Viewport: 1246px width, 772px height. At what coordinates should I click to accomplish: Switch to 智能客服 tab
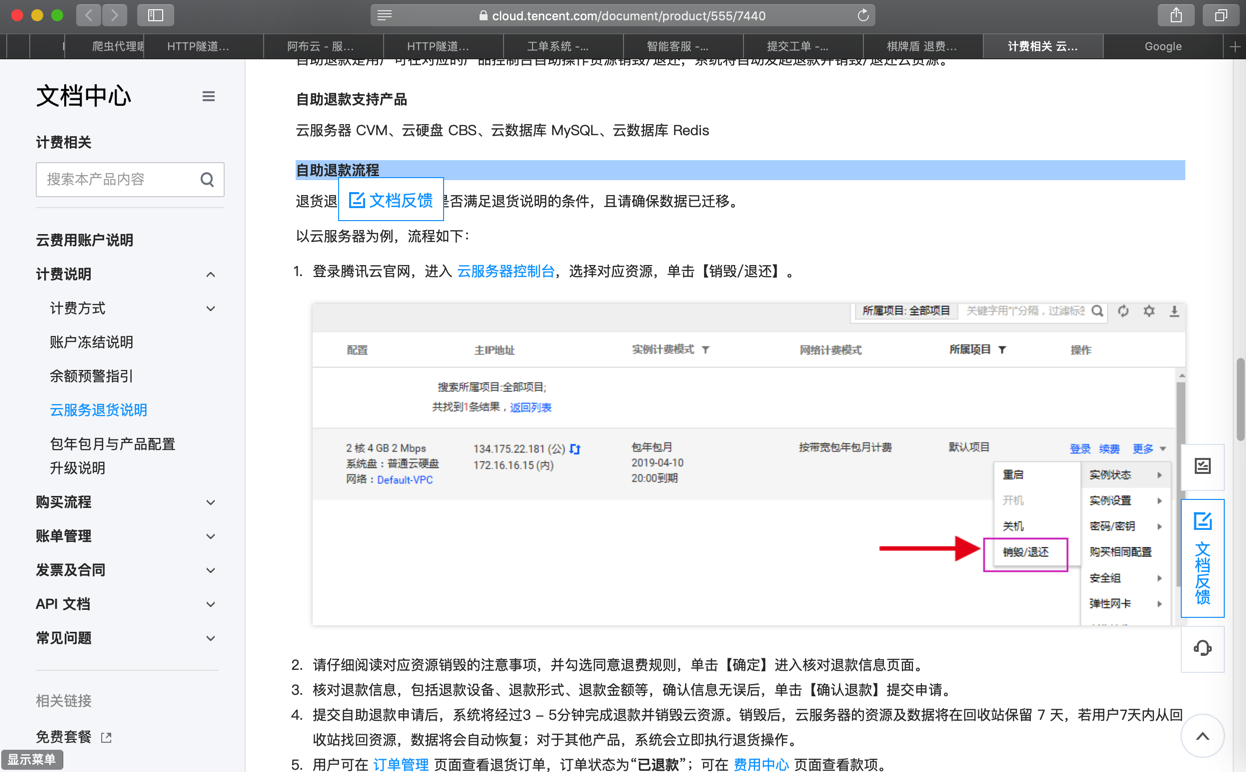(683, 46)
